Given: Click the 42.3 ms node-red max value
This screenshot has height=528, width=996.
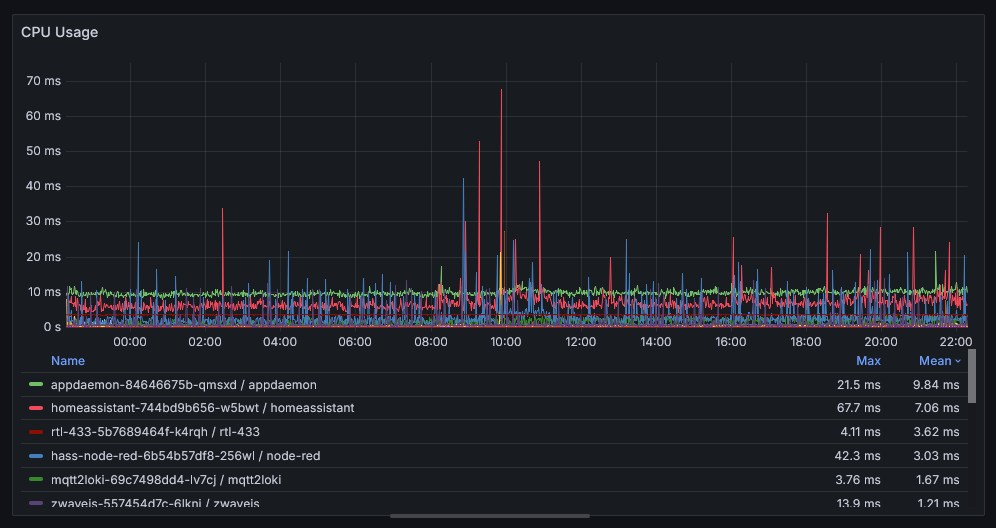Looking at the screenshot, I should point(858,456).
